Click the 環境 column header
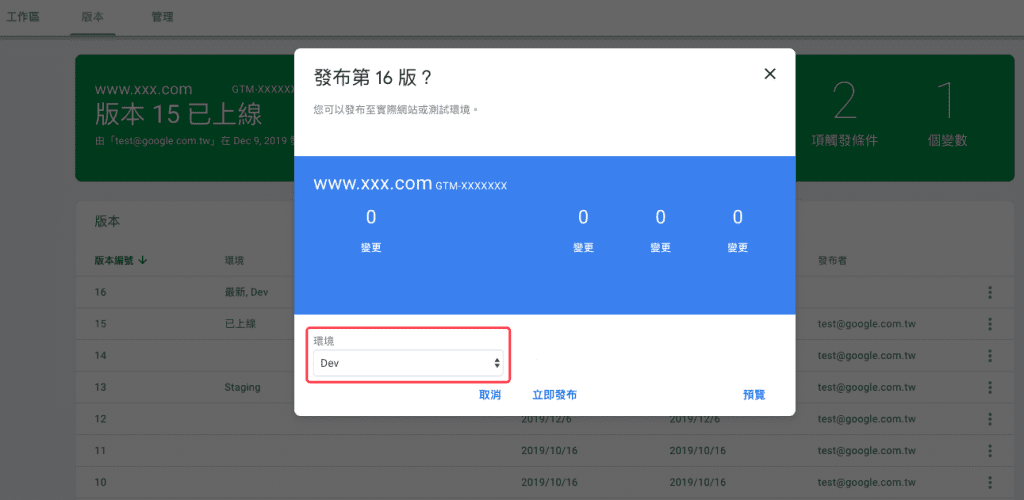Screen dimensions: 1024x500 tap(234, 260)
